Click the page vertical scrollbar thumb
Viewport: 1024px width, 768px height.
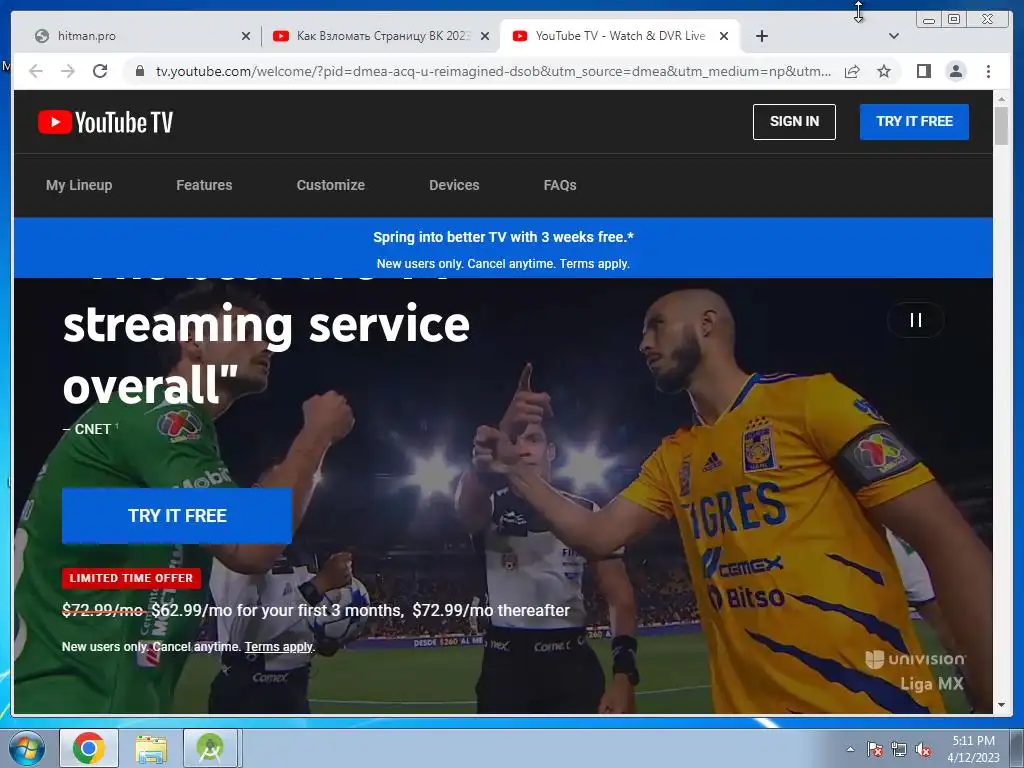click(1001, 125)
